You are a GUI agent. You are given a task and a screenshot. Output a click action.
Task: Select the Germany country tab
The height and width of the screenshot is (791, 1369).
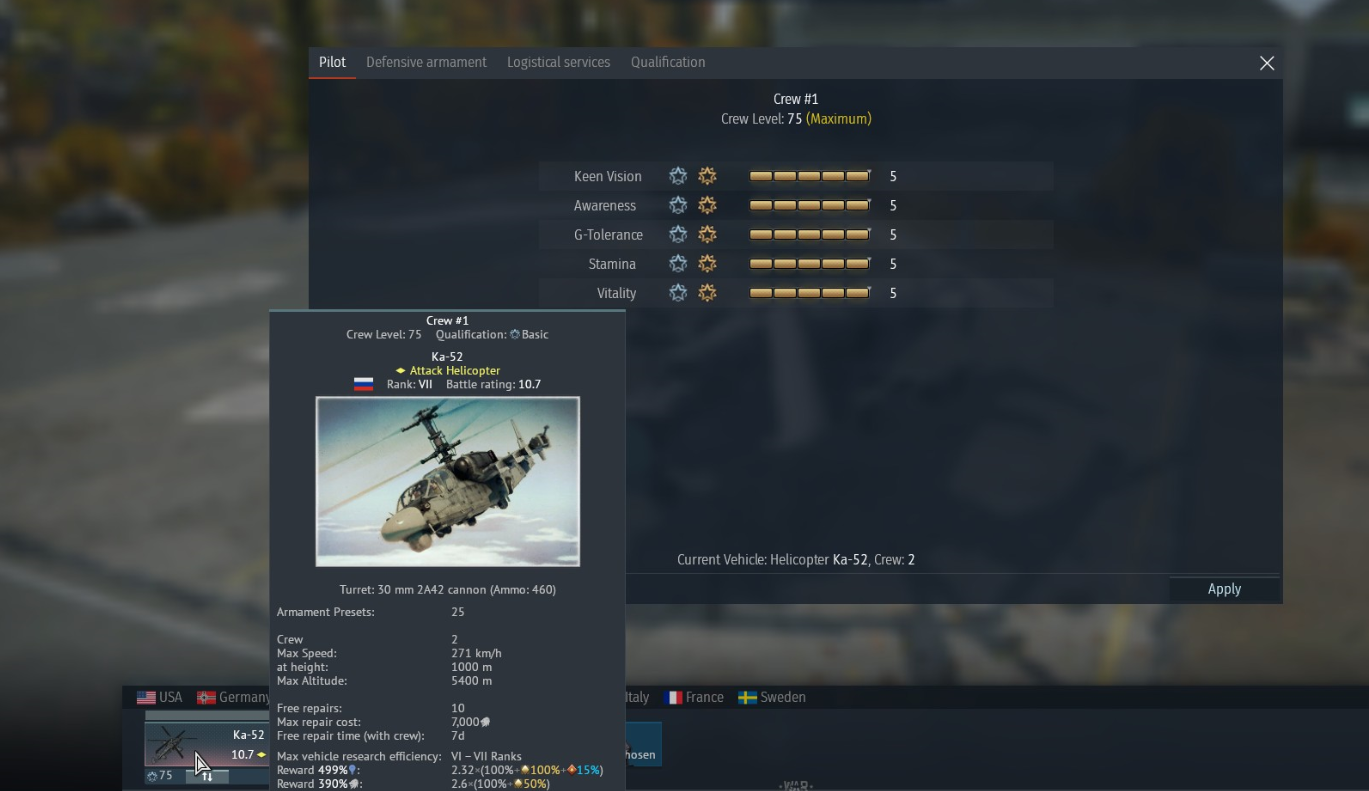point(233,697)
